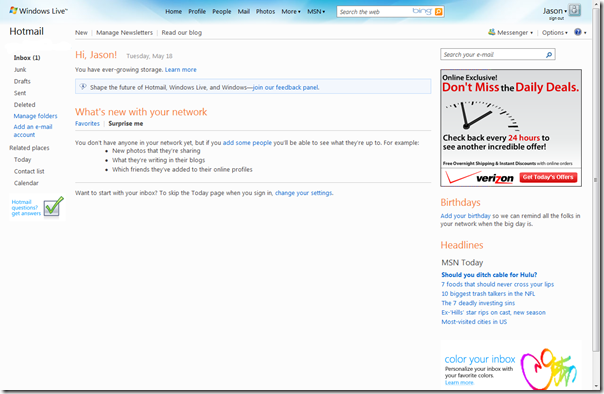The height and width of the screenshot is (394, 604).
Task: Click the Hotmail title in sidebar
Action: point(26,32)
